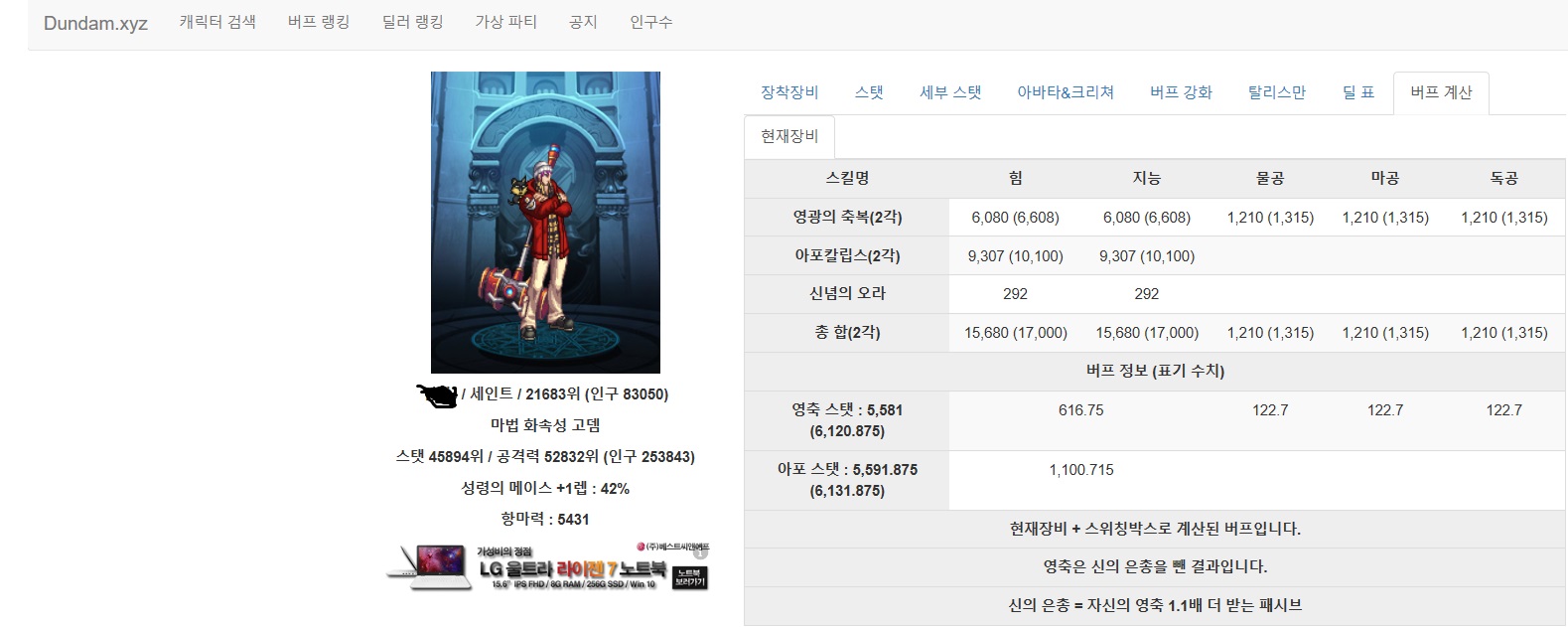
Task: Click 힘 value 292 in 신념의 오라 row
Action: 1015,294
